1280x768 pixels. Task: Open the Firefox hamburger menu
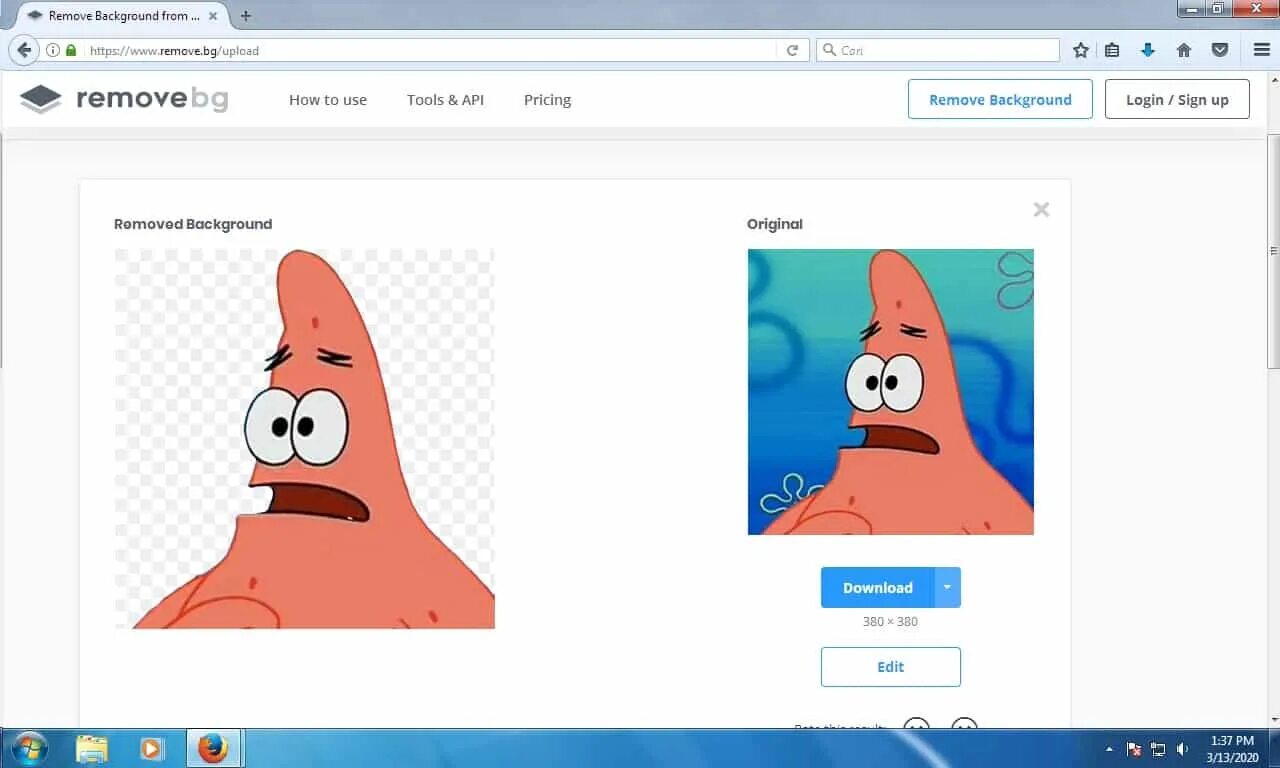point(1261,50)
